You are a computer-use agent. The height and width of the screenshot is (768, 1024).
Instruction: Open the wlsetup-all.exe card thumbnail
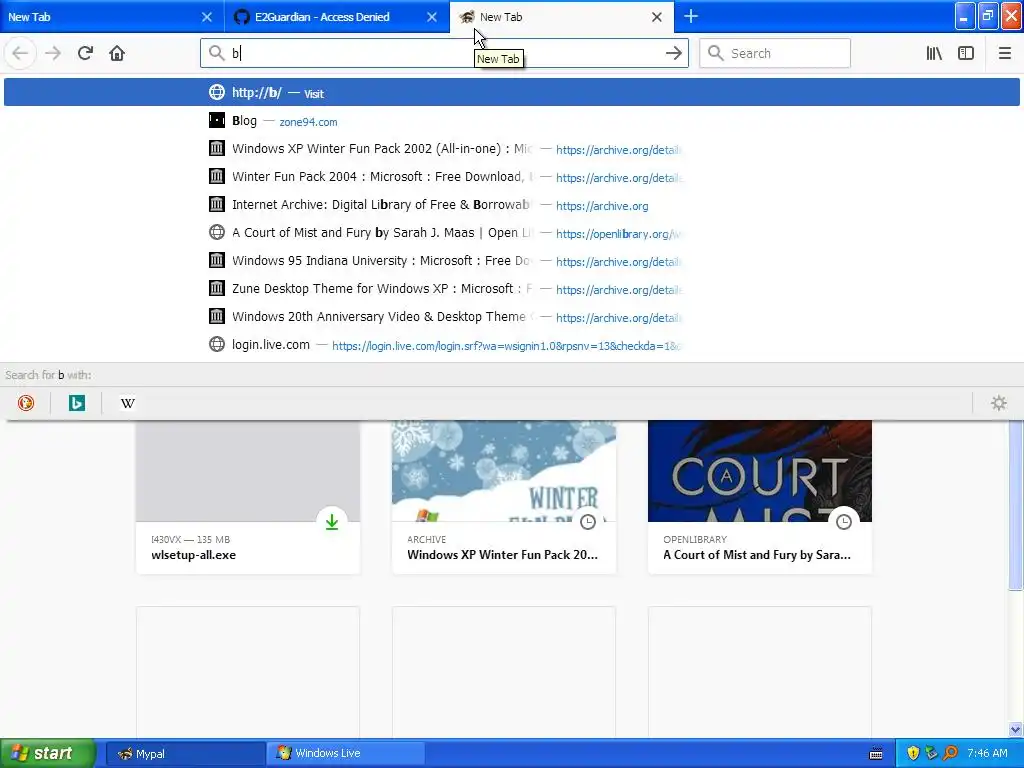pyautogui.click(x=248, y=471)
